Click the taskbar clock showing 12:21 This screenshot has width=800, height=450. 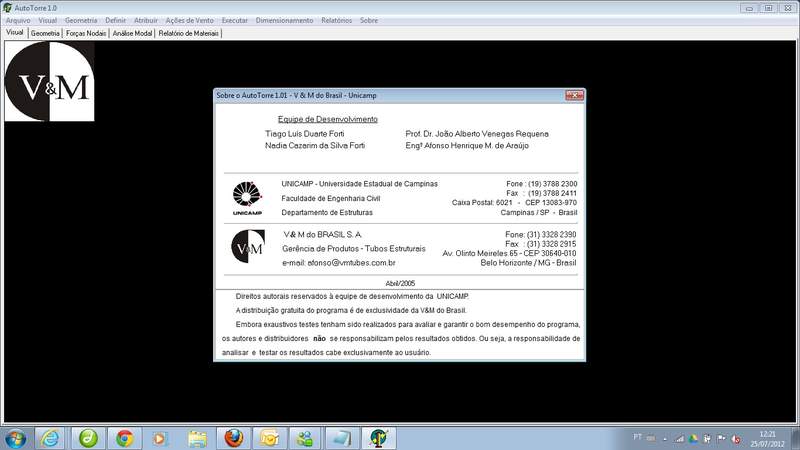tap(767, 434)
